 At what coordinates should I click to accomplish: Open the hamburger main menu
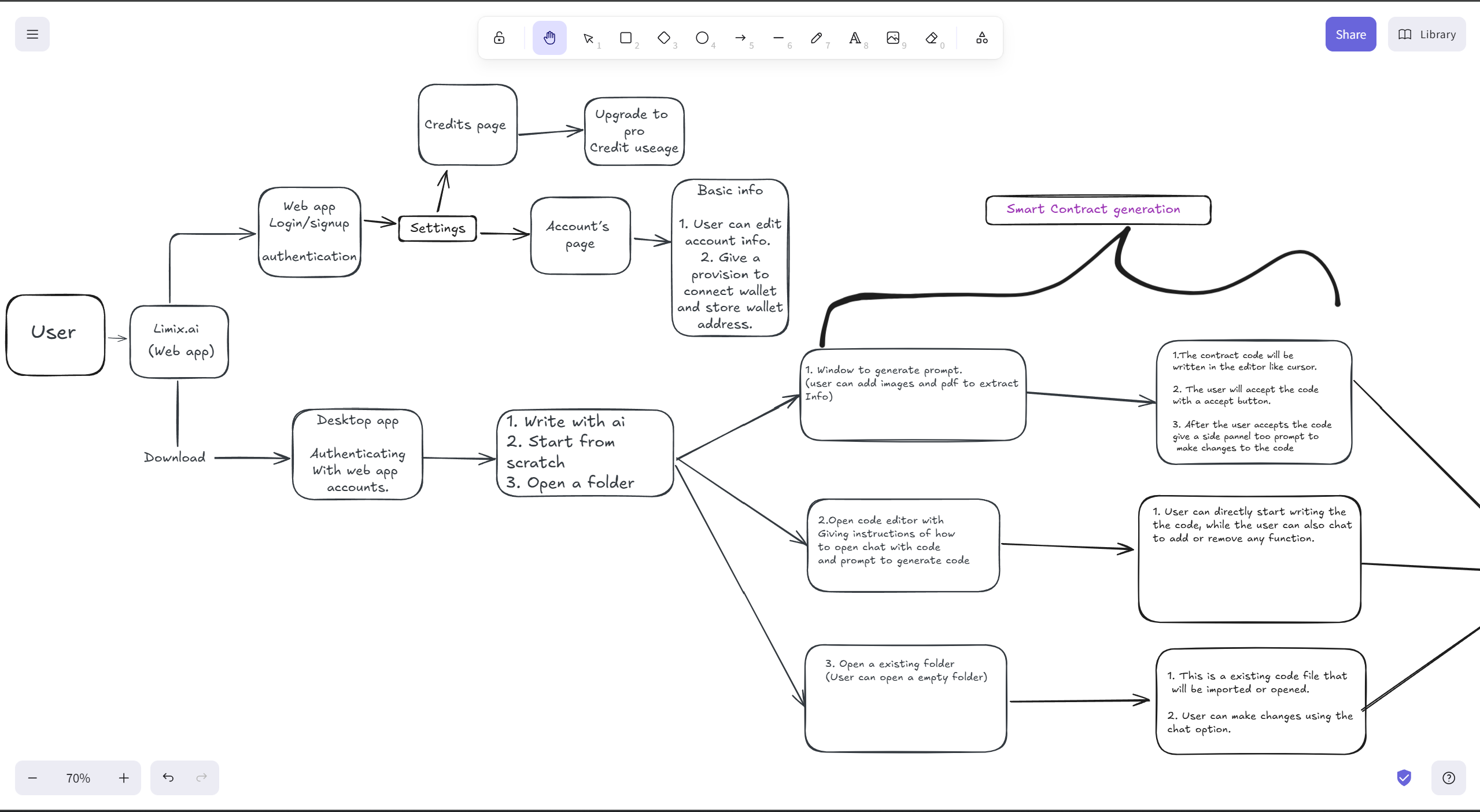[x=32, y=34]
